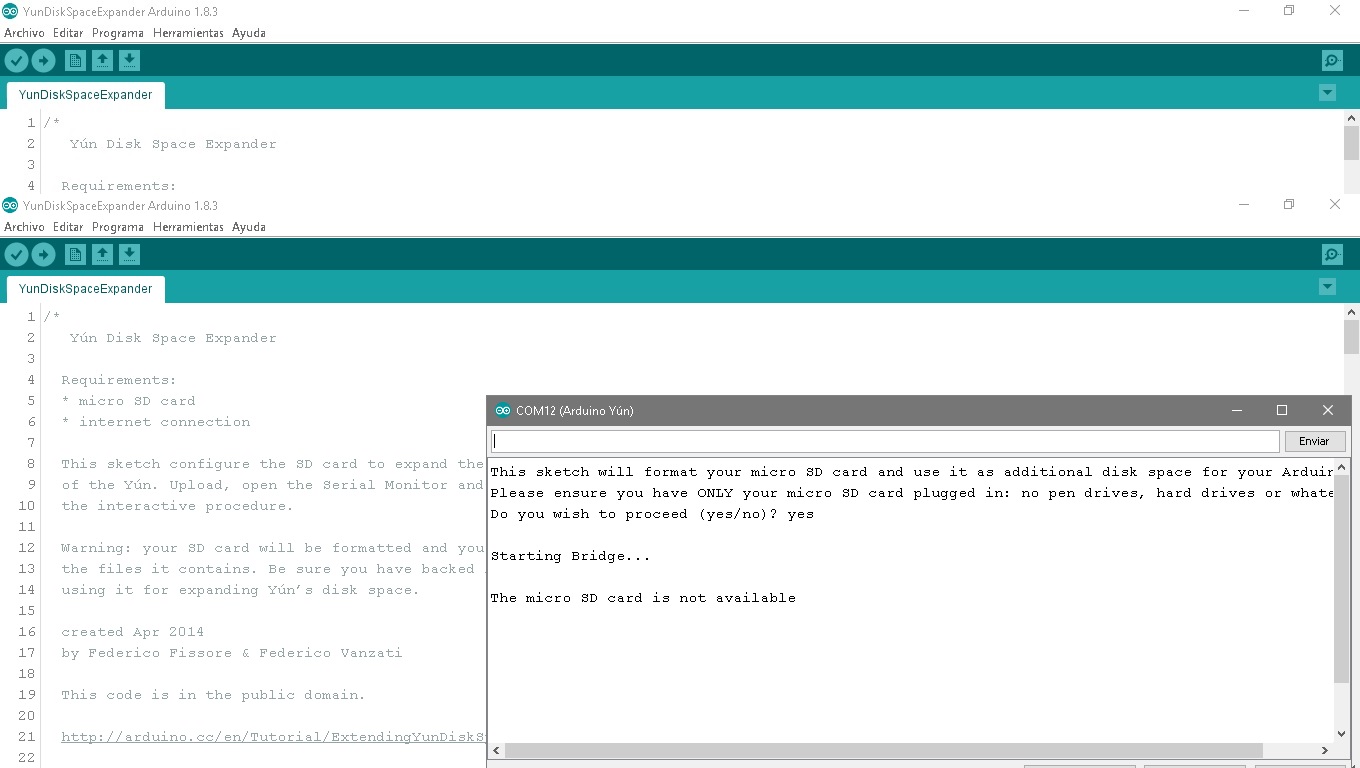Click down arrow of serial monitor scrollbar

click(1342, 735)
